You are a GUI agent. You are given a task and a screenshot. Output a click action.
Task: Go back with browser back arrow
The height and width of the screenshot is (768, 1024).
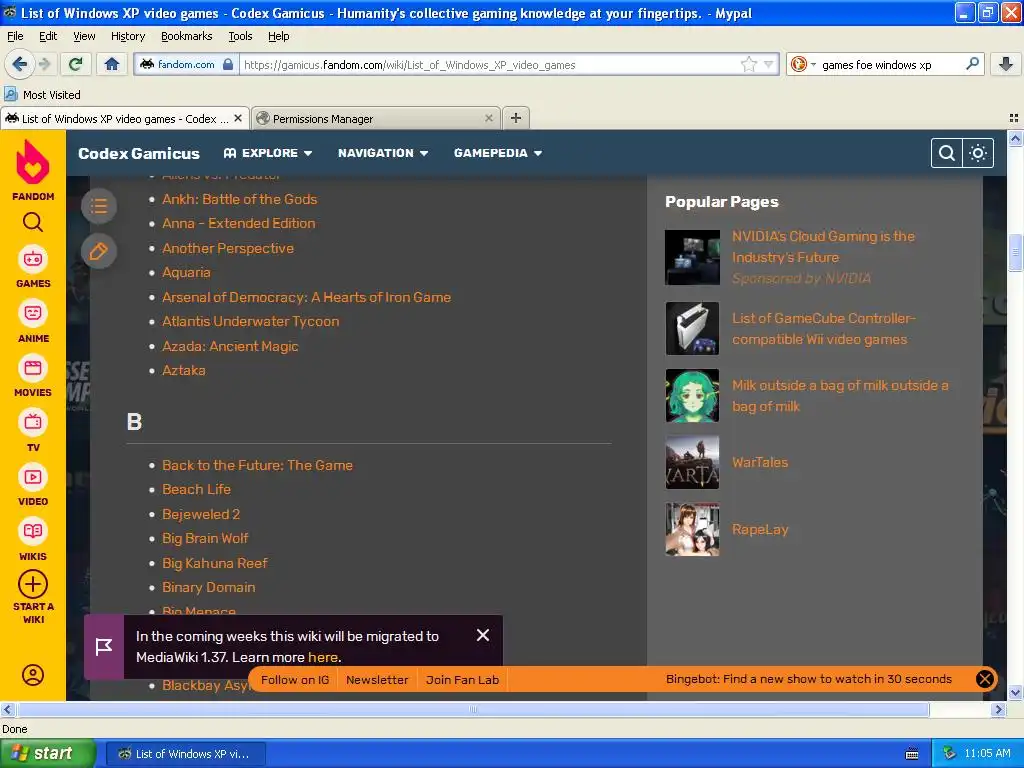20,64
